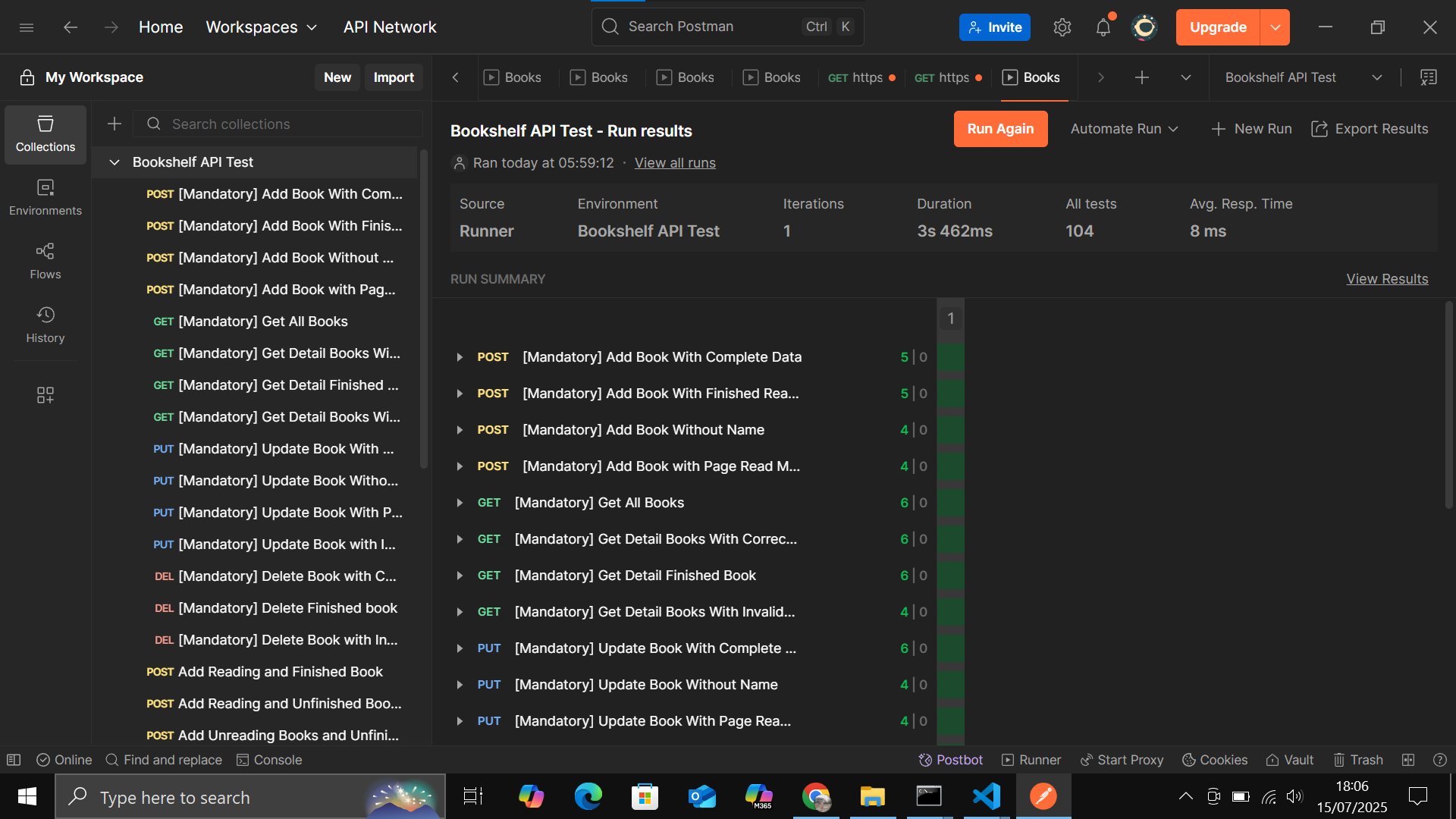Toggle the sidebar icon in status bar

14,760
